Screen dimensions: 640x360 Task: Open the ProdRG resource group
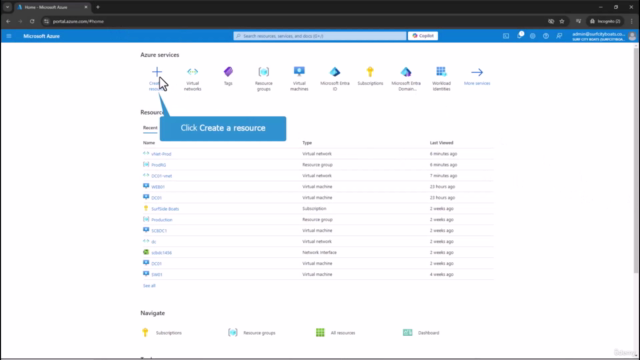pyautogui.click(x=158, y=165)
